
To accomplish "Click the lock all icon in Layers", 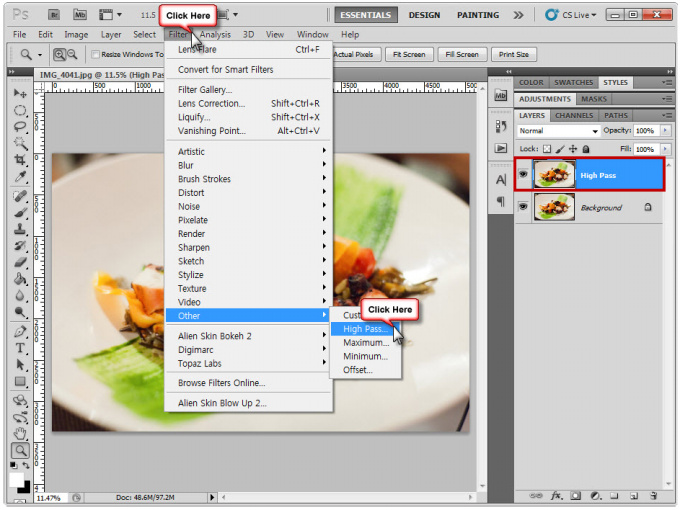I will (x=584, y=148).
